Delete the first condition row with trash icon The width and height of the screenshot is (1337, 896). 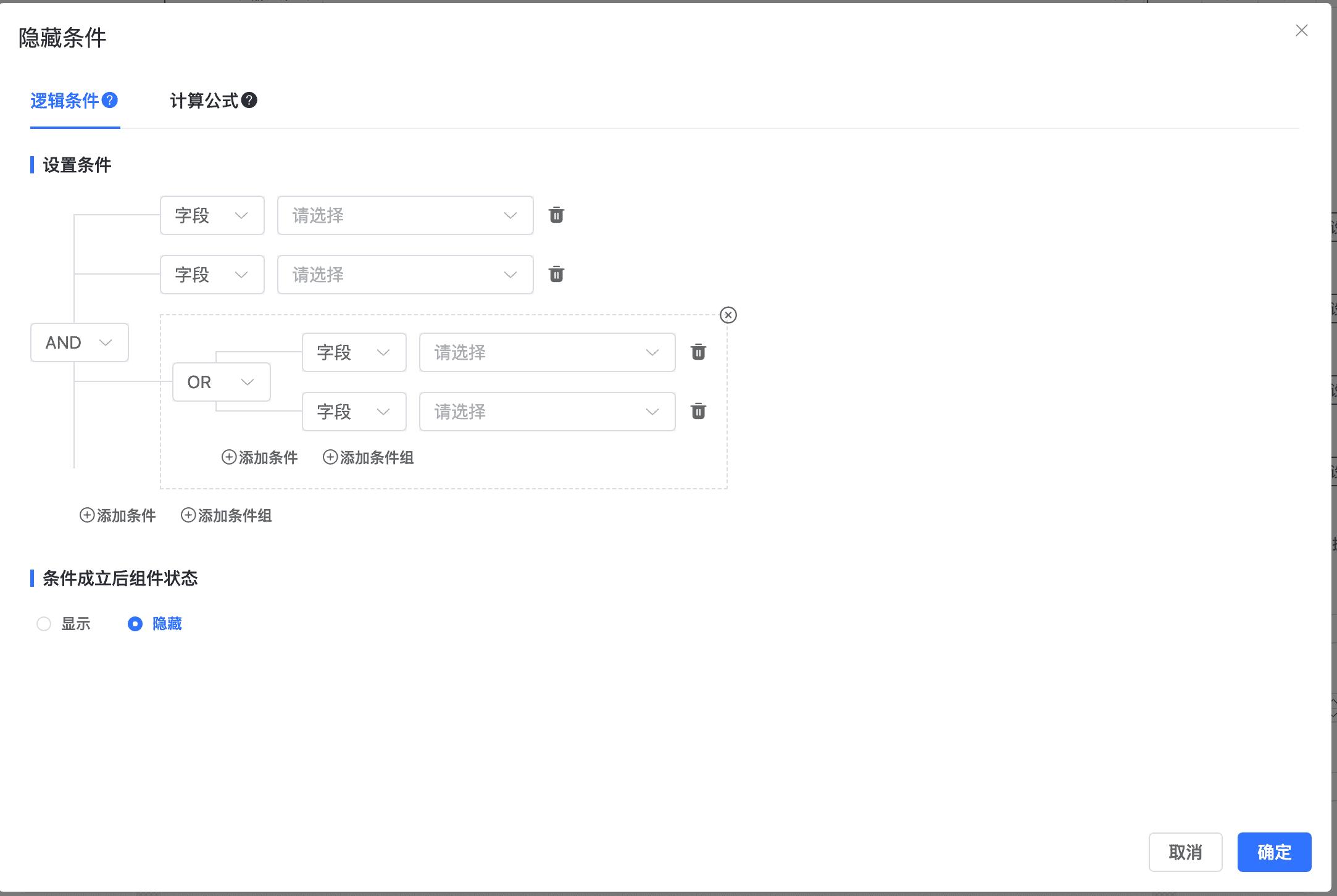556,215
